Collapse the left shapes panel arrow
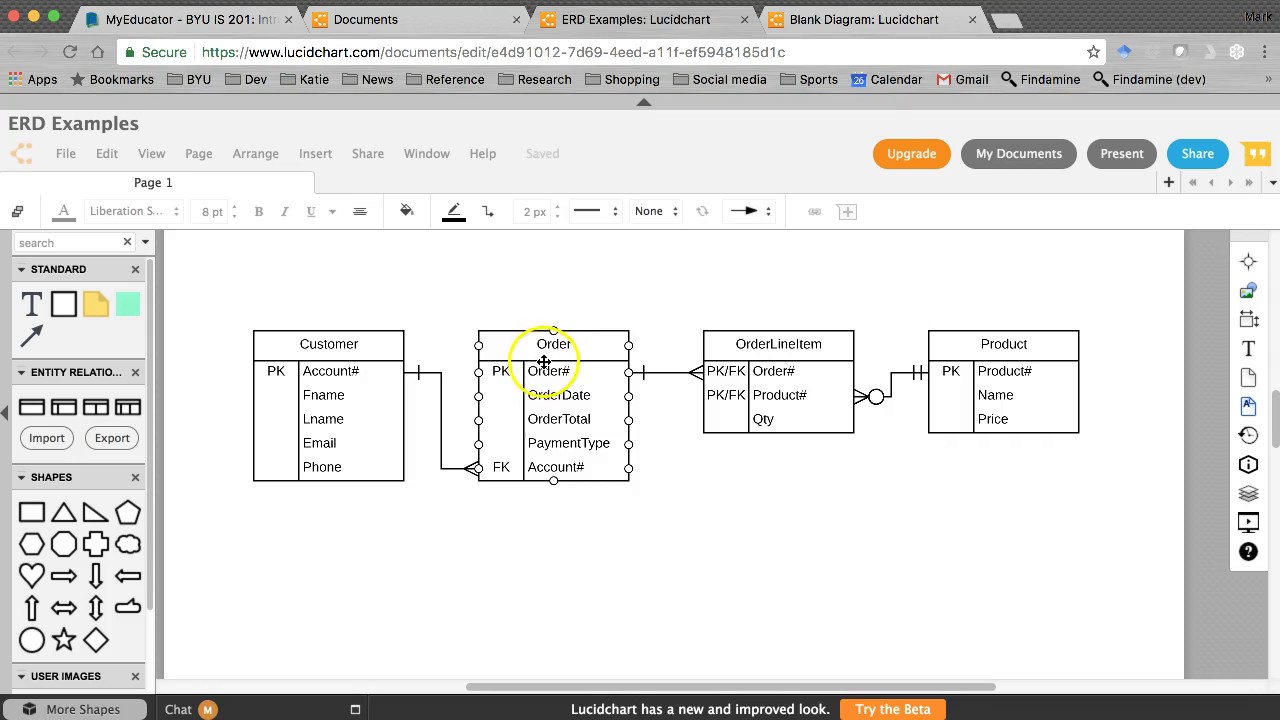The image size is (1280, 720). click(4, 411)
